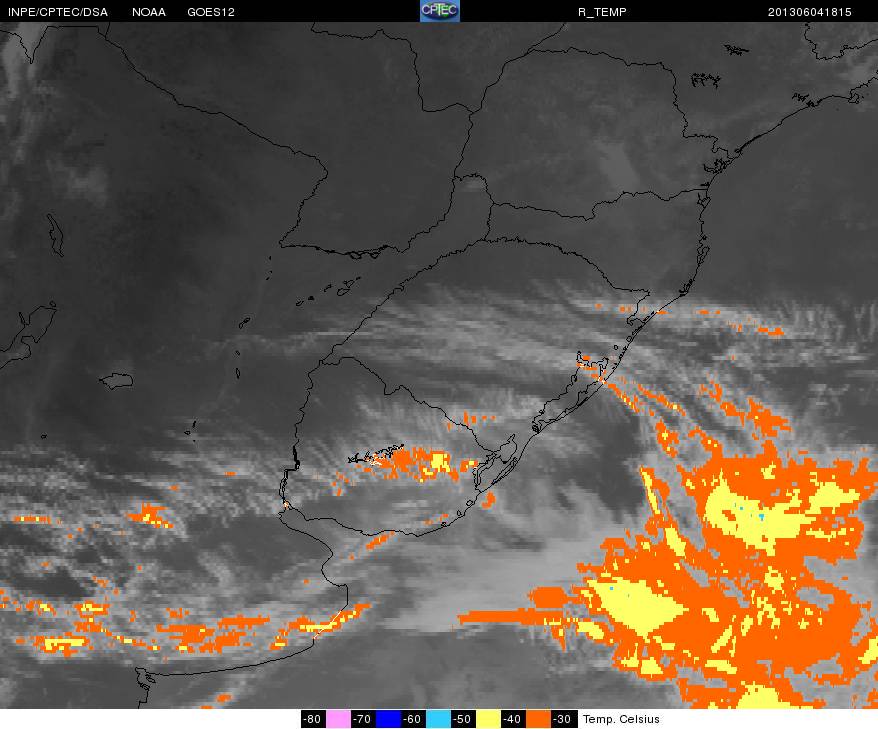Click the -80 legend value
878x729 pixels.
coord(313,719)
